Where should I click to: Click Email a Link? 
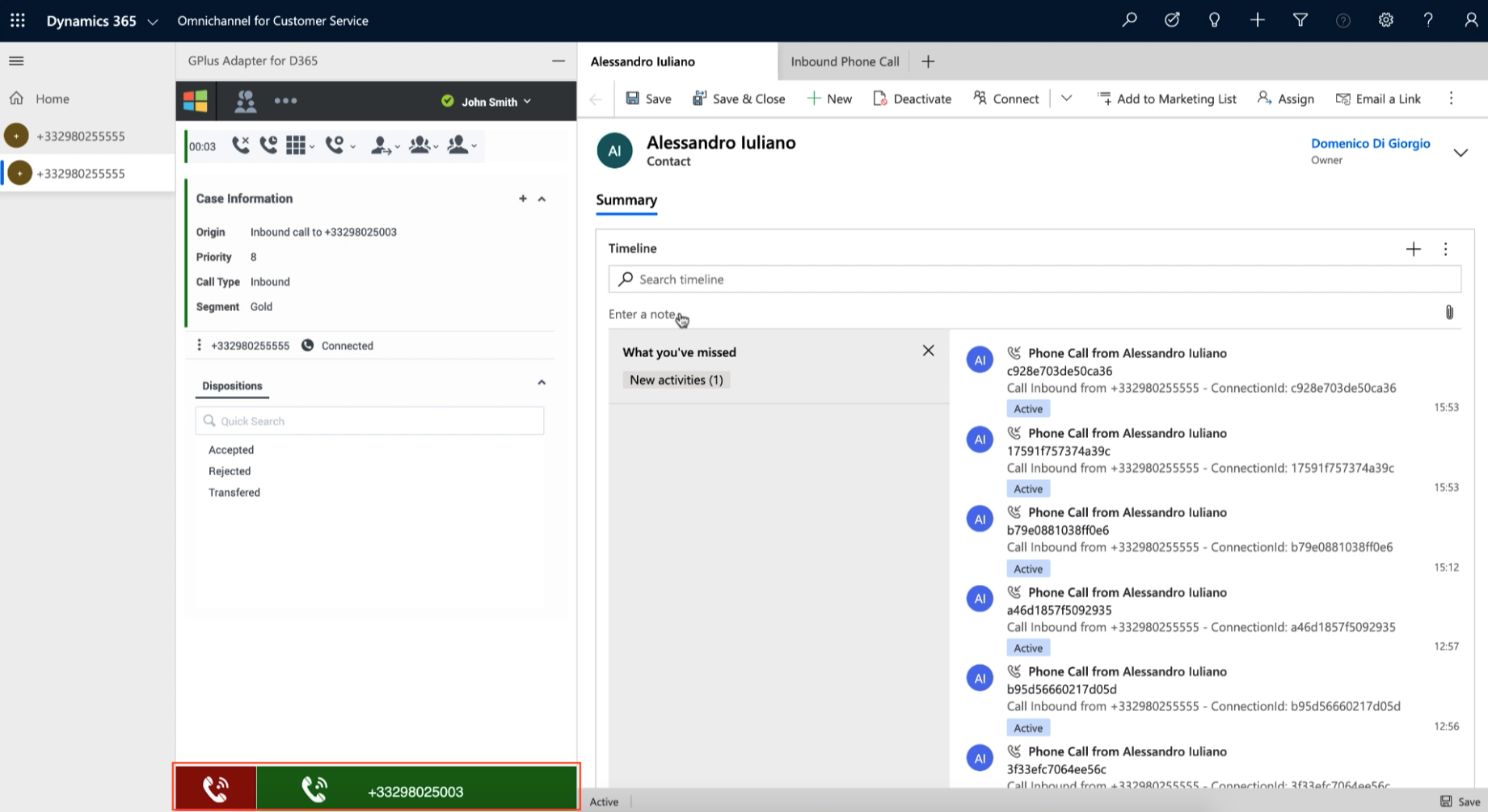pyautogui.click(x=1378, y=99)
